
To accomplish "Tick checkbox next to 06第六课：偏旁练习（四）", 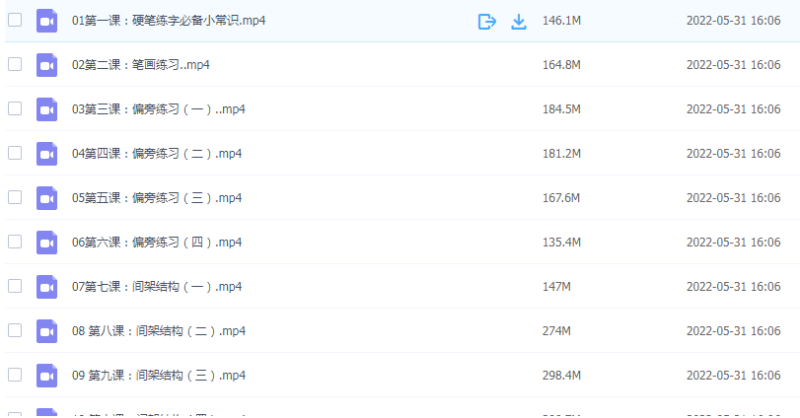I will [15, 242].
